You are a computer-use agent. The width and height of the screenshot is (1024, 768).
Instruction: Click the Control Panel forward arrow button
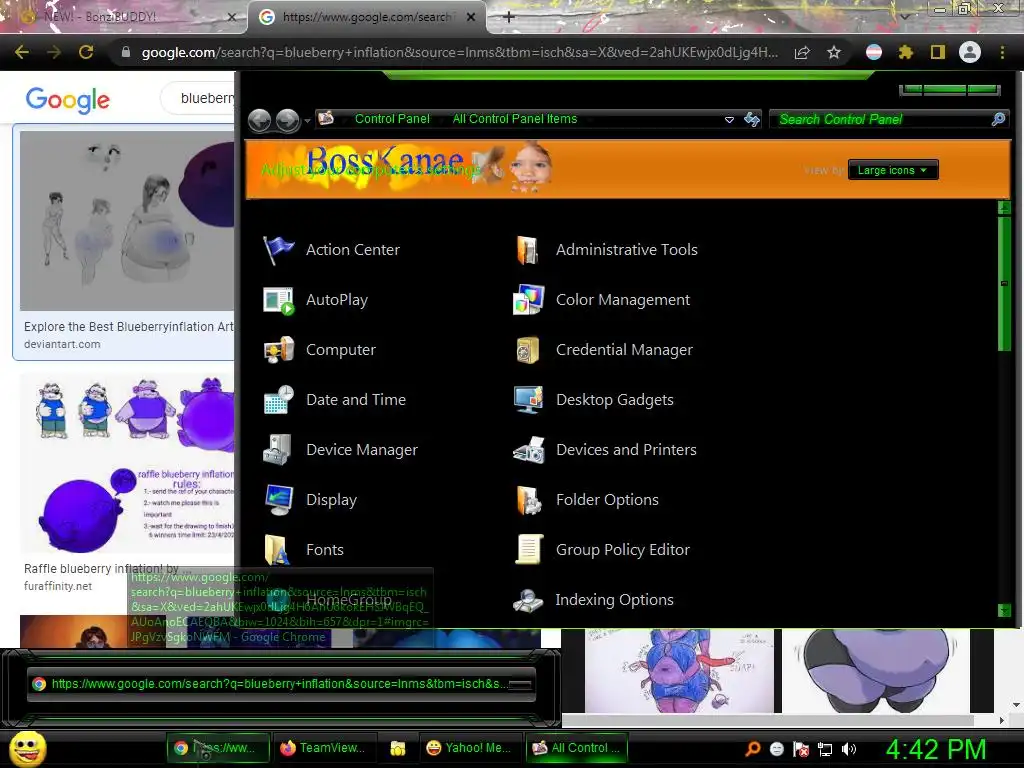tap(287, 120)
